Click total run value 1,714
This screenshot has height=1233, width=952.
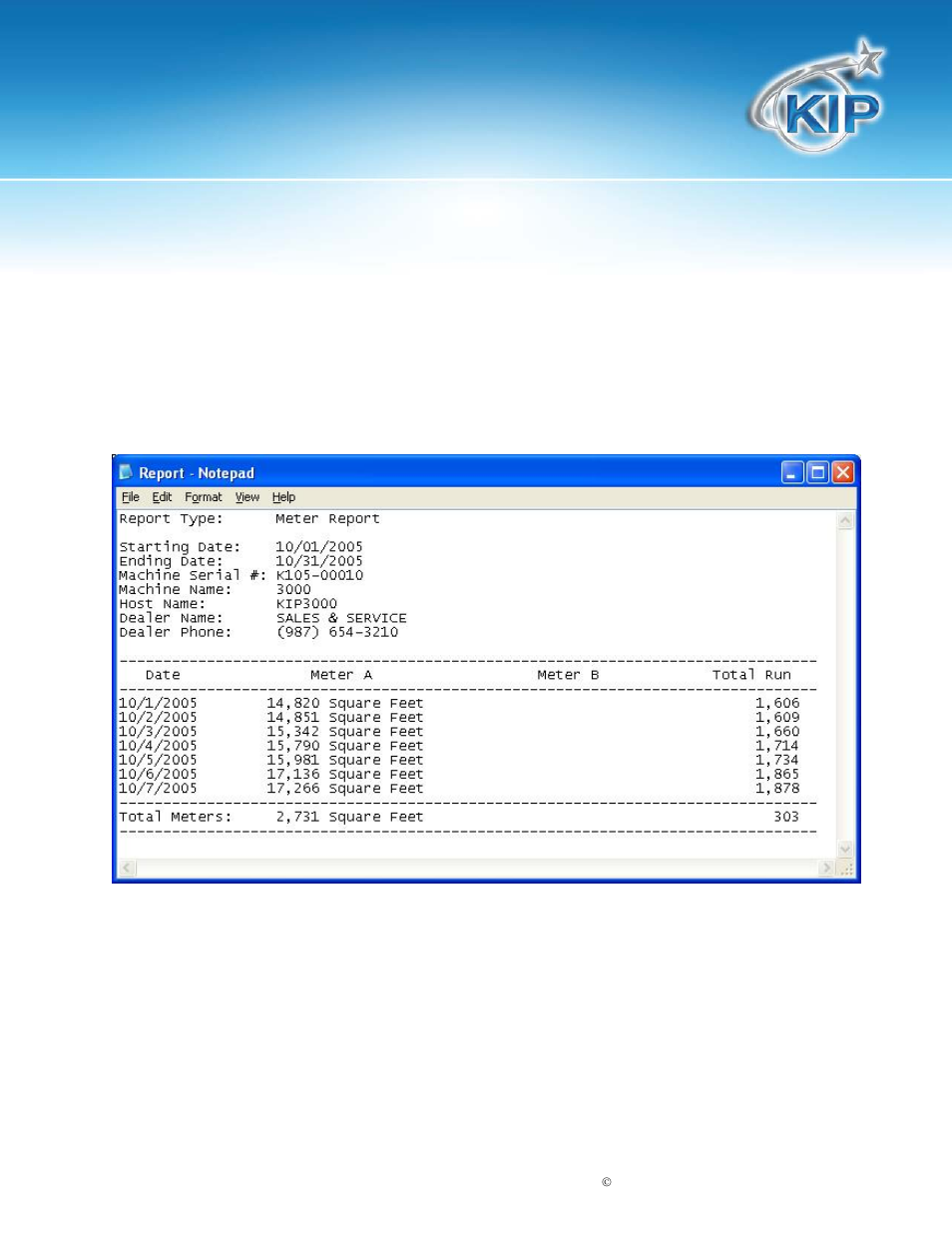[x=777, y=746]
